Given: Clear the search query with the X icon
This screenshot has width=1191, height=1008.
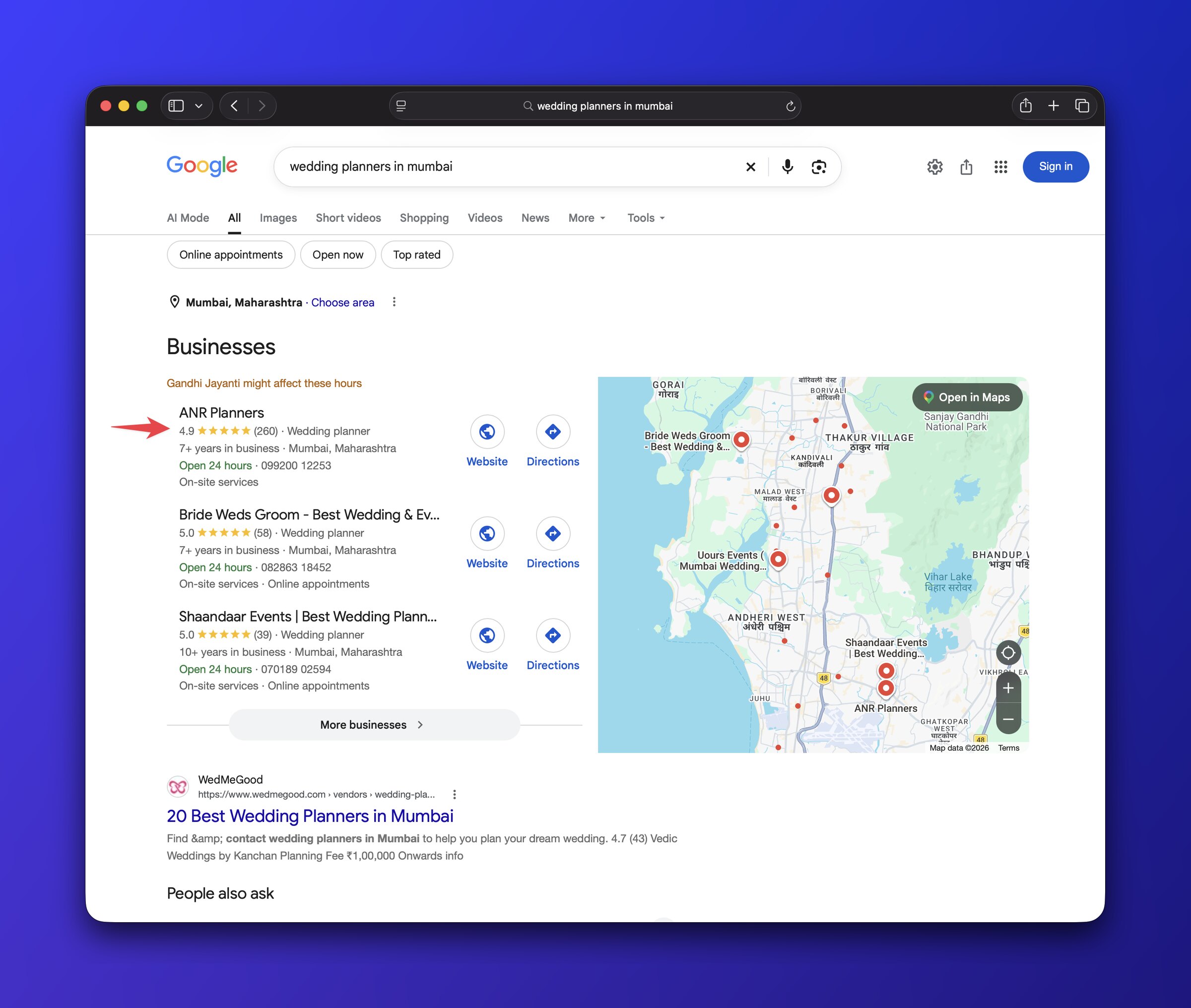Looking at the screenshot, I should 750,166.
